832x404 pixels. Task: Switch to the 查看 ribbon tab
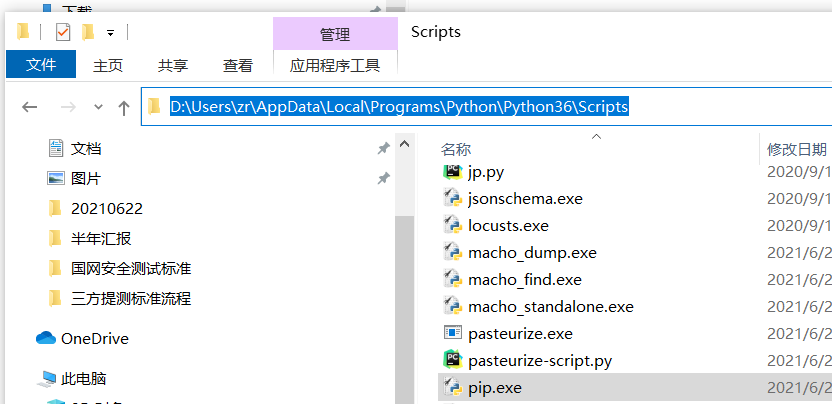pyautogui.click(x=238, y=65)
